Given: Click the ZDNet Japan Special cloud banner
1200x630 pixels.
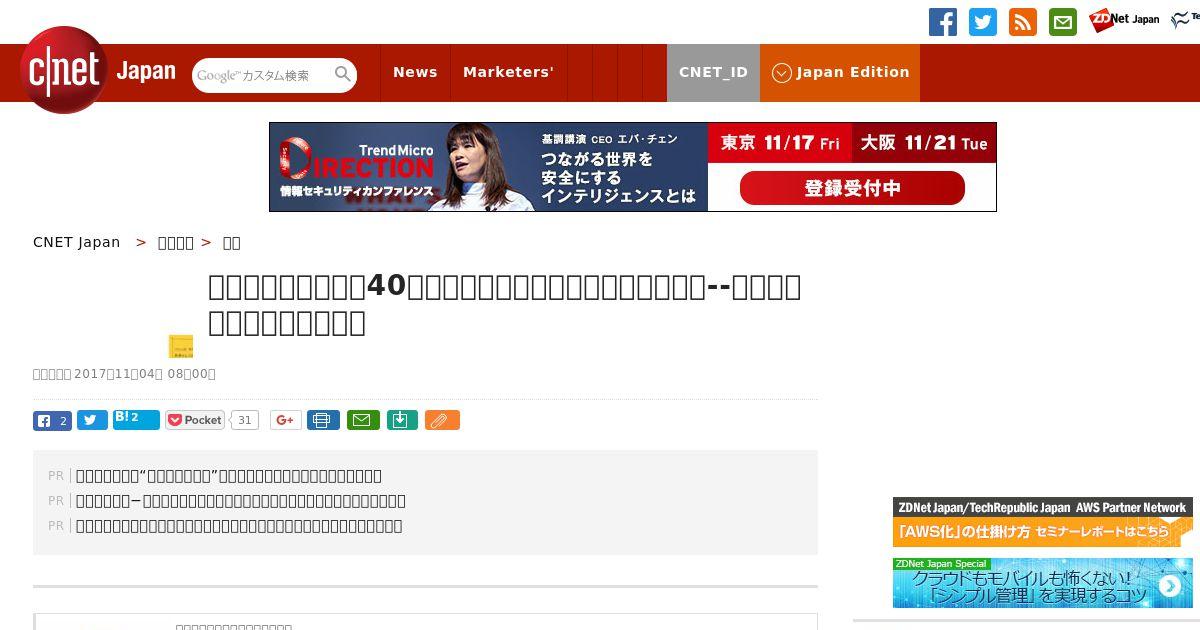Looking at the screenshot, I should (x=1043, y=583).
